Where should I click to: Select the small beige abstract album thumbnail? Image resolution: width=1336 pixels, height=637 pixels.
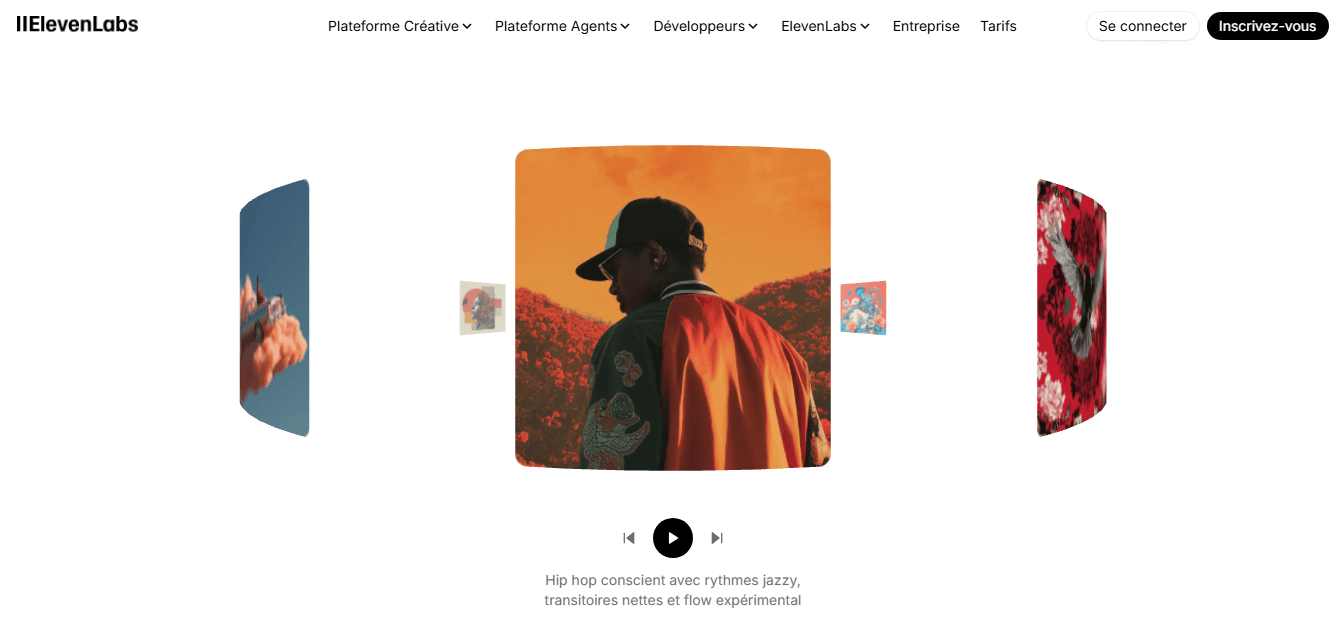[x=482, y=308]
